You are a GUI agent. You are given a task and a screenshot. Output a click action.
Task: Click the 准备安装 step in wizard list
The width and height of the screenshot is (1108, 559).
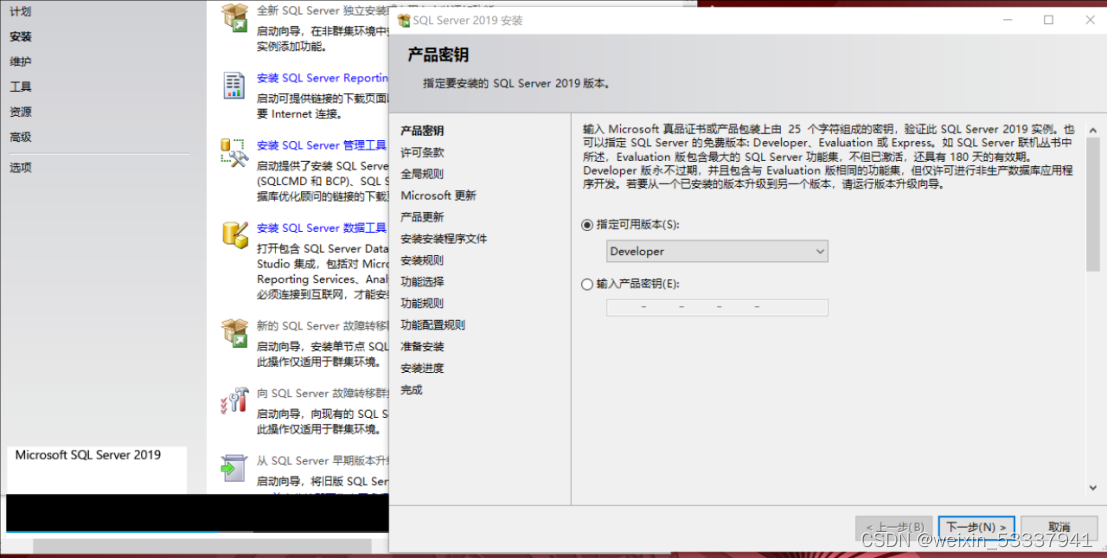[x=423, y=346]
